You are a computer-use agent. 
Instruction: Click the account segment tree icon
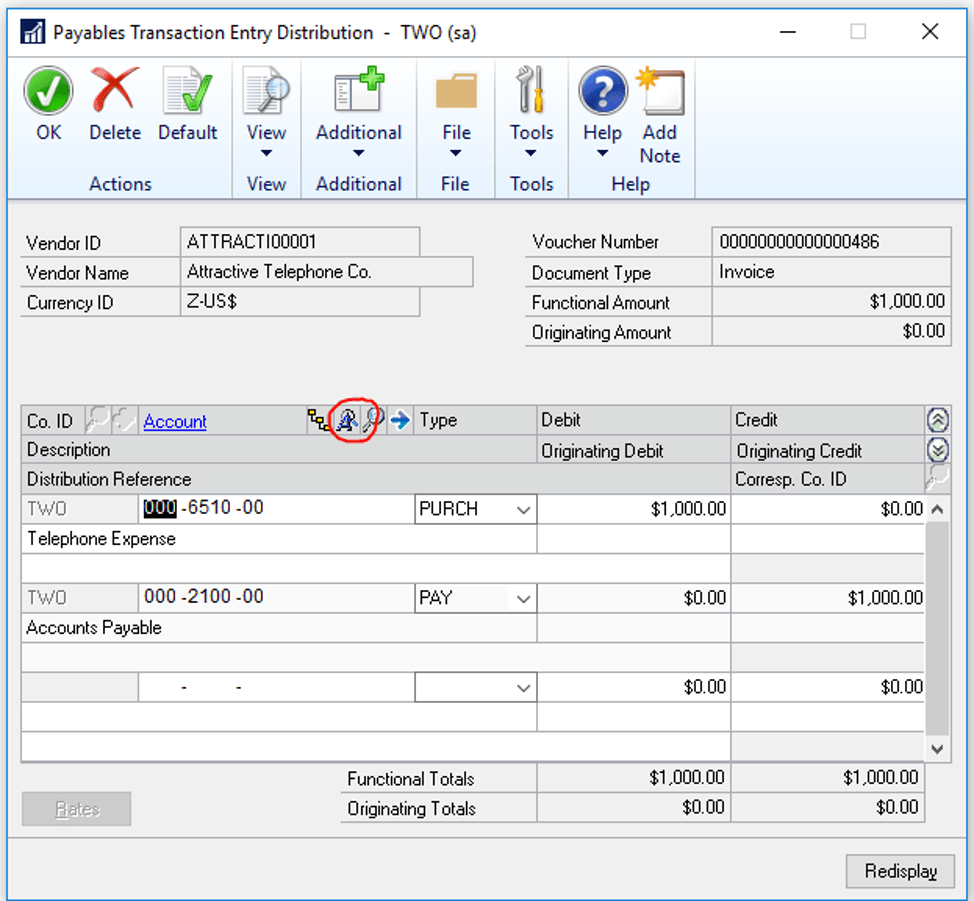point(319,421)
